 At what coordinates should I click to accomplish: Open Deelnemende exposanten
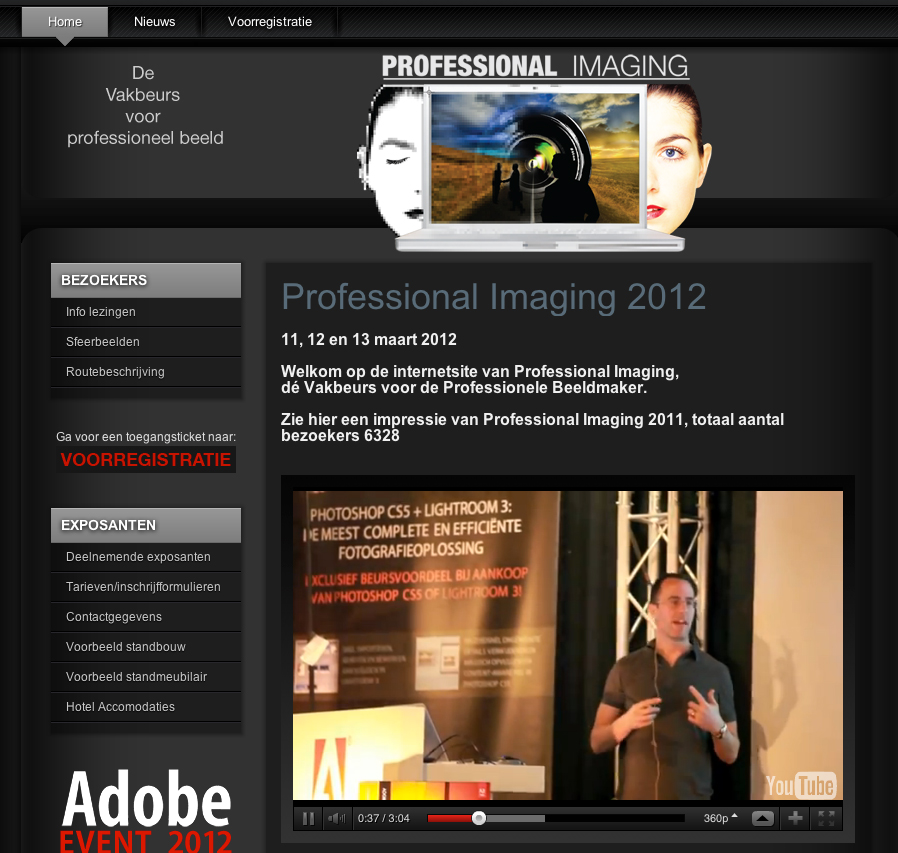pyautogui.click(x=146, y=557)
